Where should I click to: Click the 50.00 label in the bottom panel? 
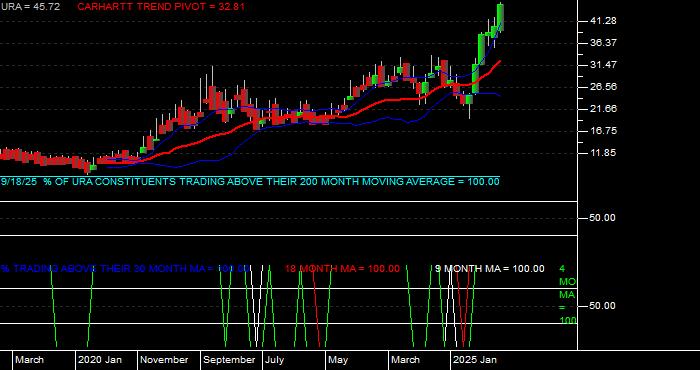coord(603,306)
